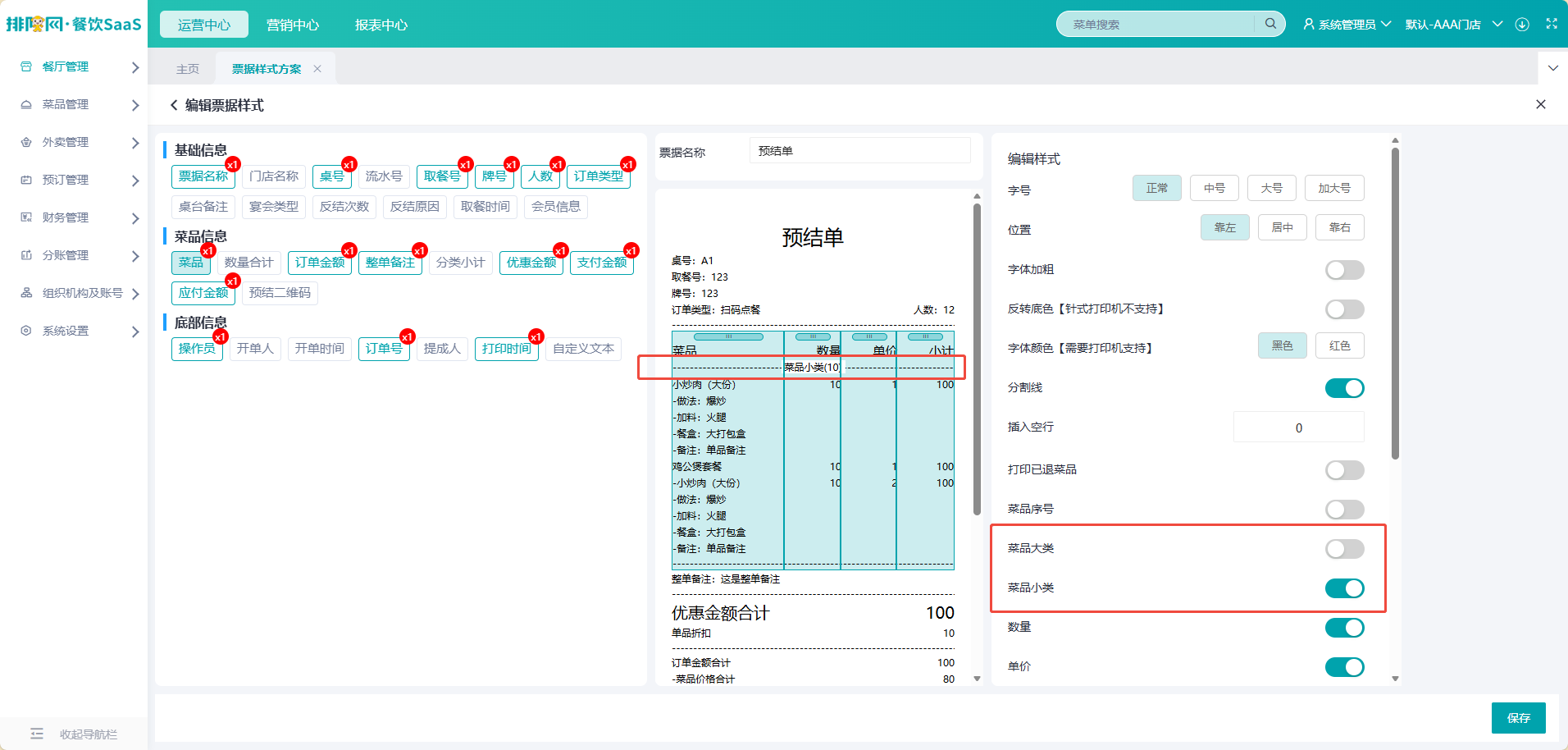Switch to the 营销中心 top tab

tap(293, 25)
